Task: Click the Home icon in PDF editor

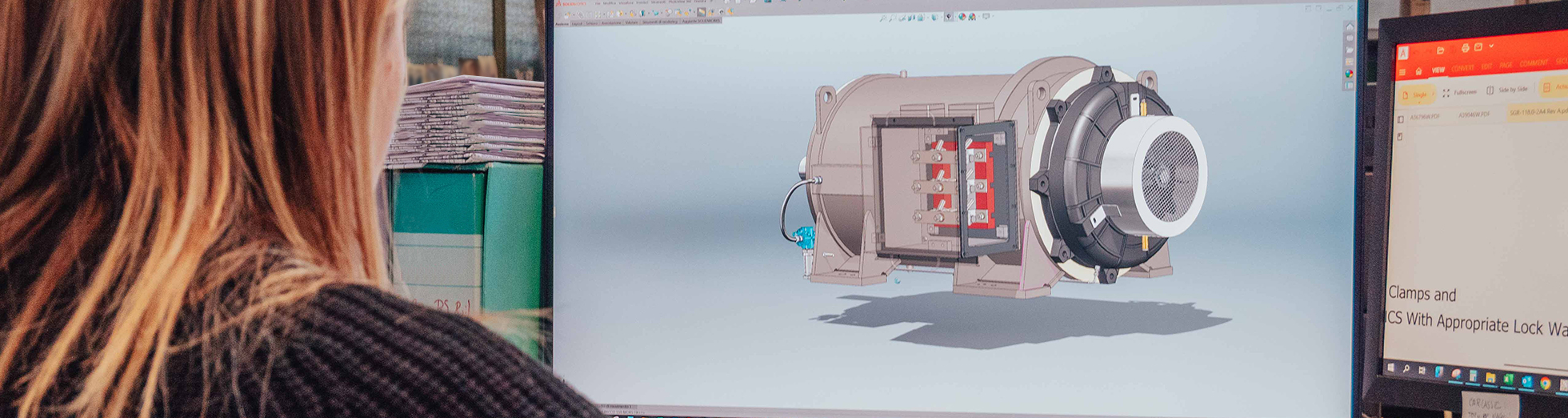Action: pyautogui.click(x=1418, y=71)
